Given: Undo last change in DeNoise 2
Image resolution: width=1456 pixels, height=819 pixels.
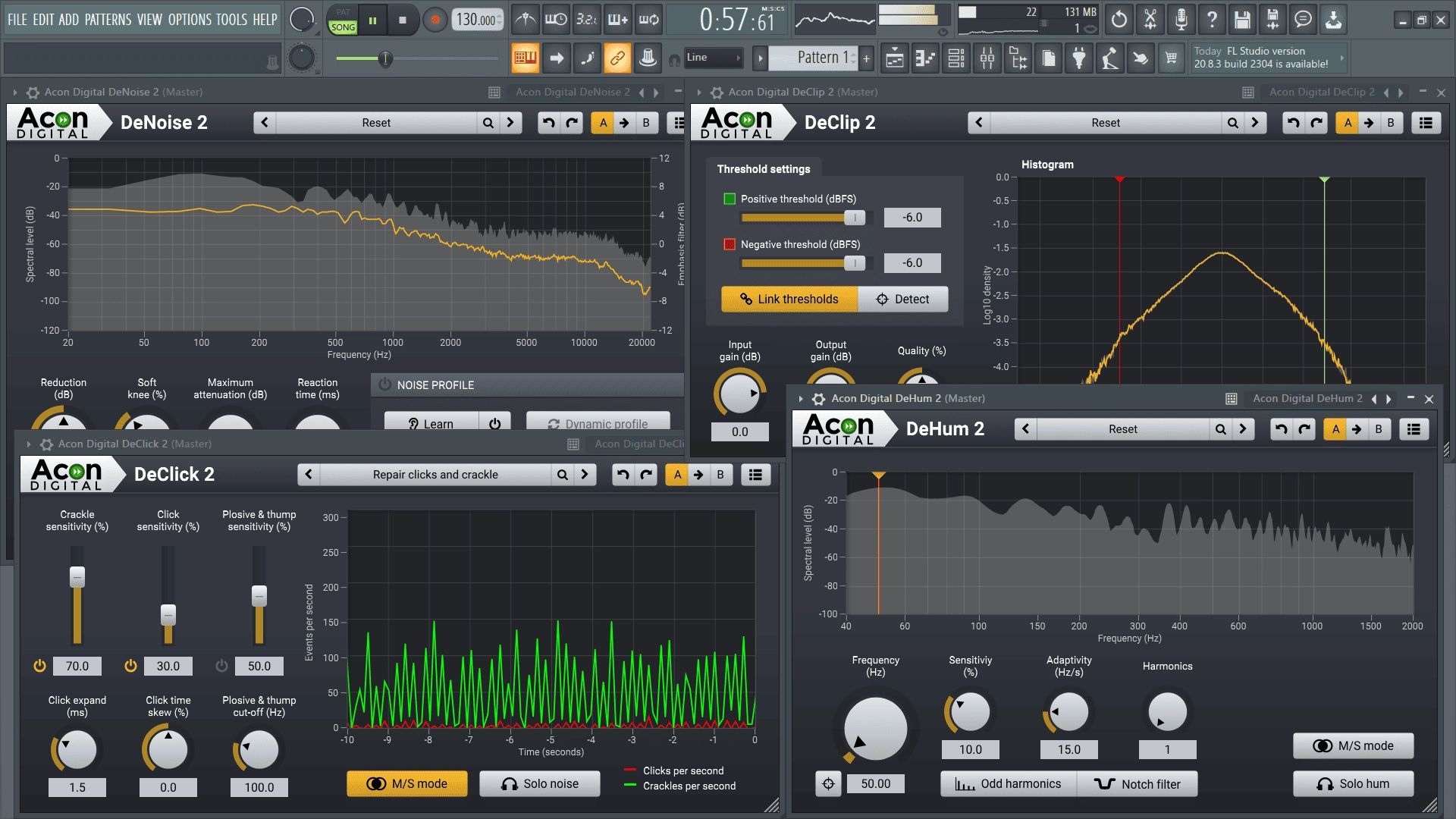Looking at the screenshot, I should tap(549, 123).
